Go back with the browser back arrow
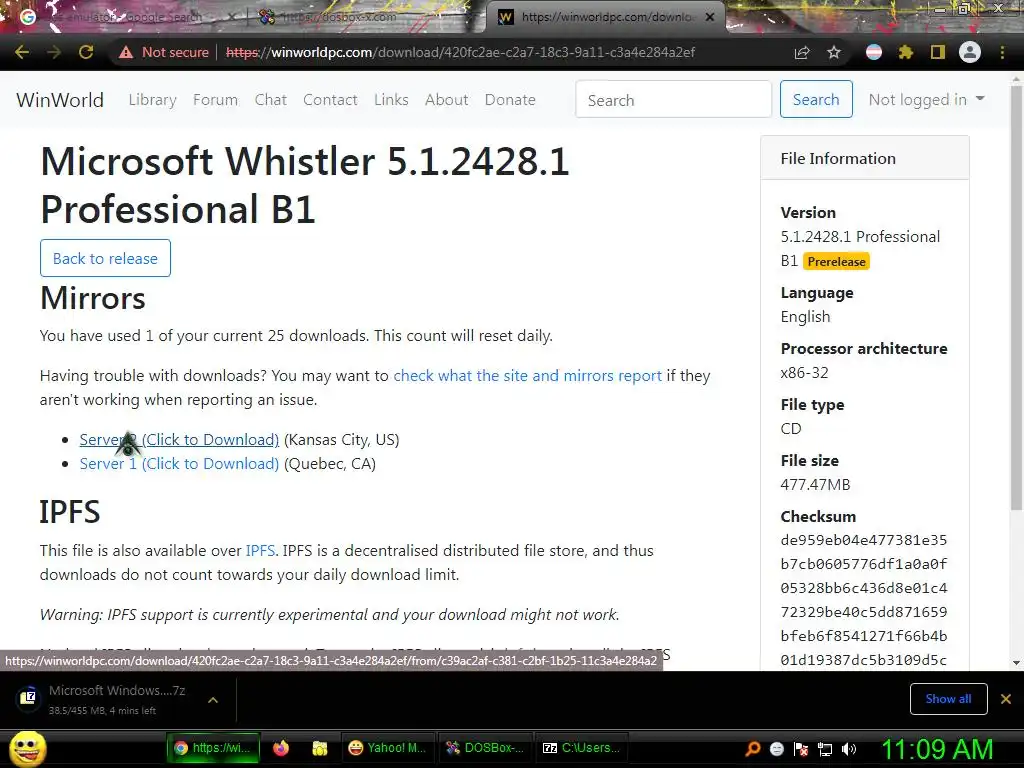 coord(22,52)
